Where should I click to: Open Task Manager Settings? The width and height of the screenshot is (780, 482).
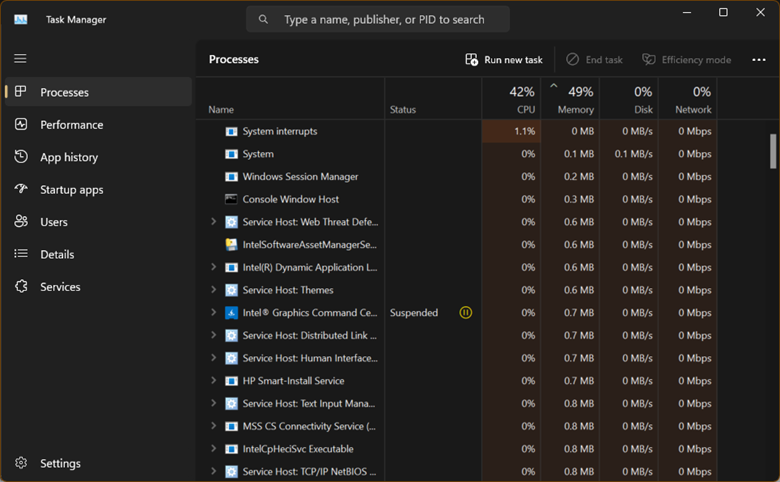(x=98, y=463)
